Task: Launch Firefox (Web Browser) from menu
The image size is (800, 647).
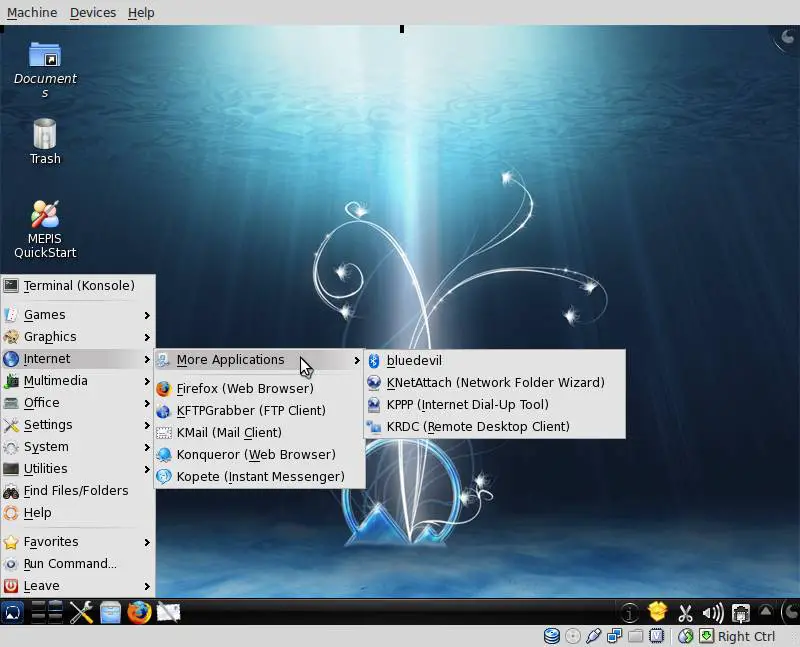Action: pos(260,389)
